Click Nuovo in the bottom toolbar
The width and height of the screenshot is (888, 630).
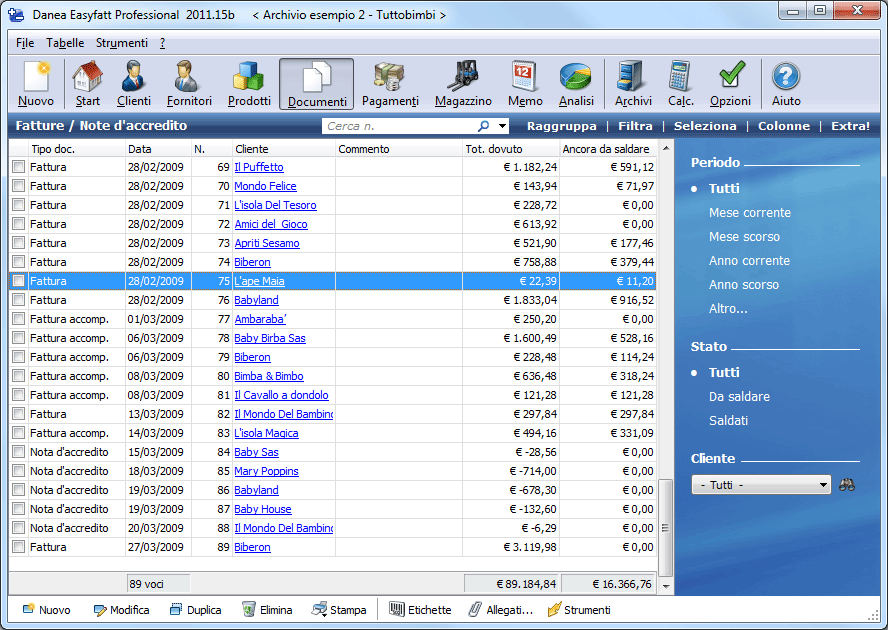(x=46, y=610)
